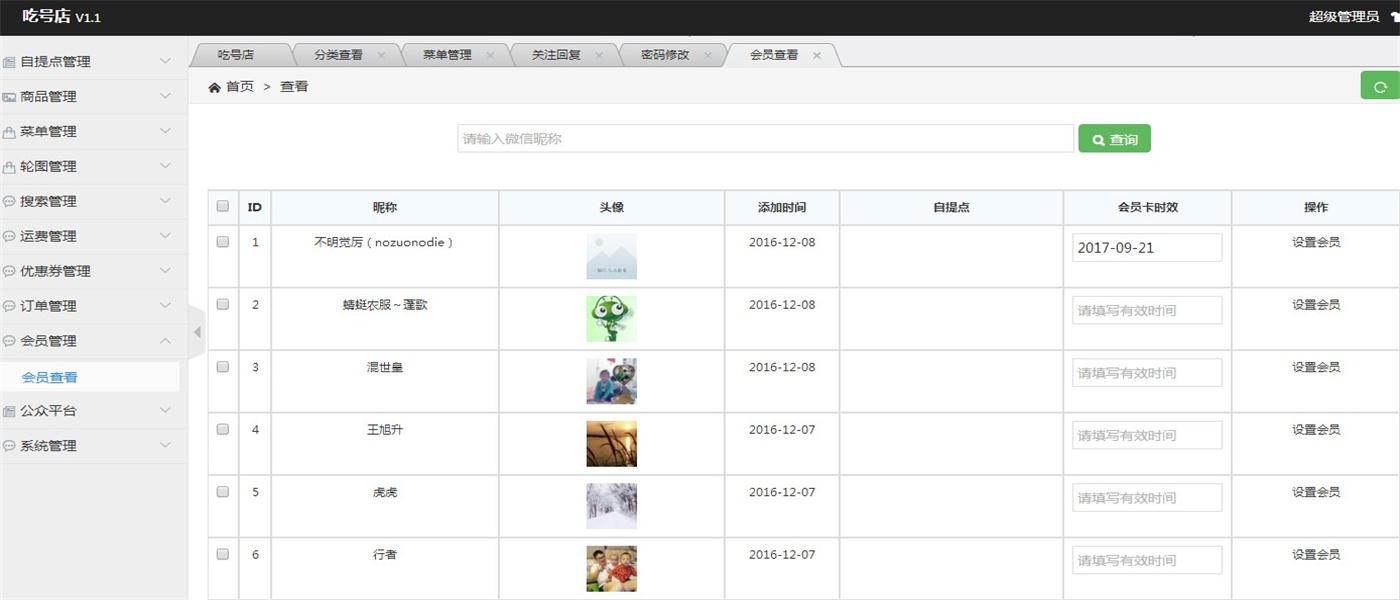Click the home icon in breadcrumb
The image size is (1400, 600).
[214, 88]
